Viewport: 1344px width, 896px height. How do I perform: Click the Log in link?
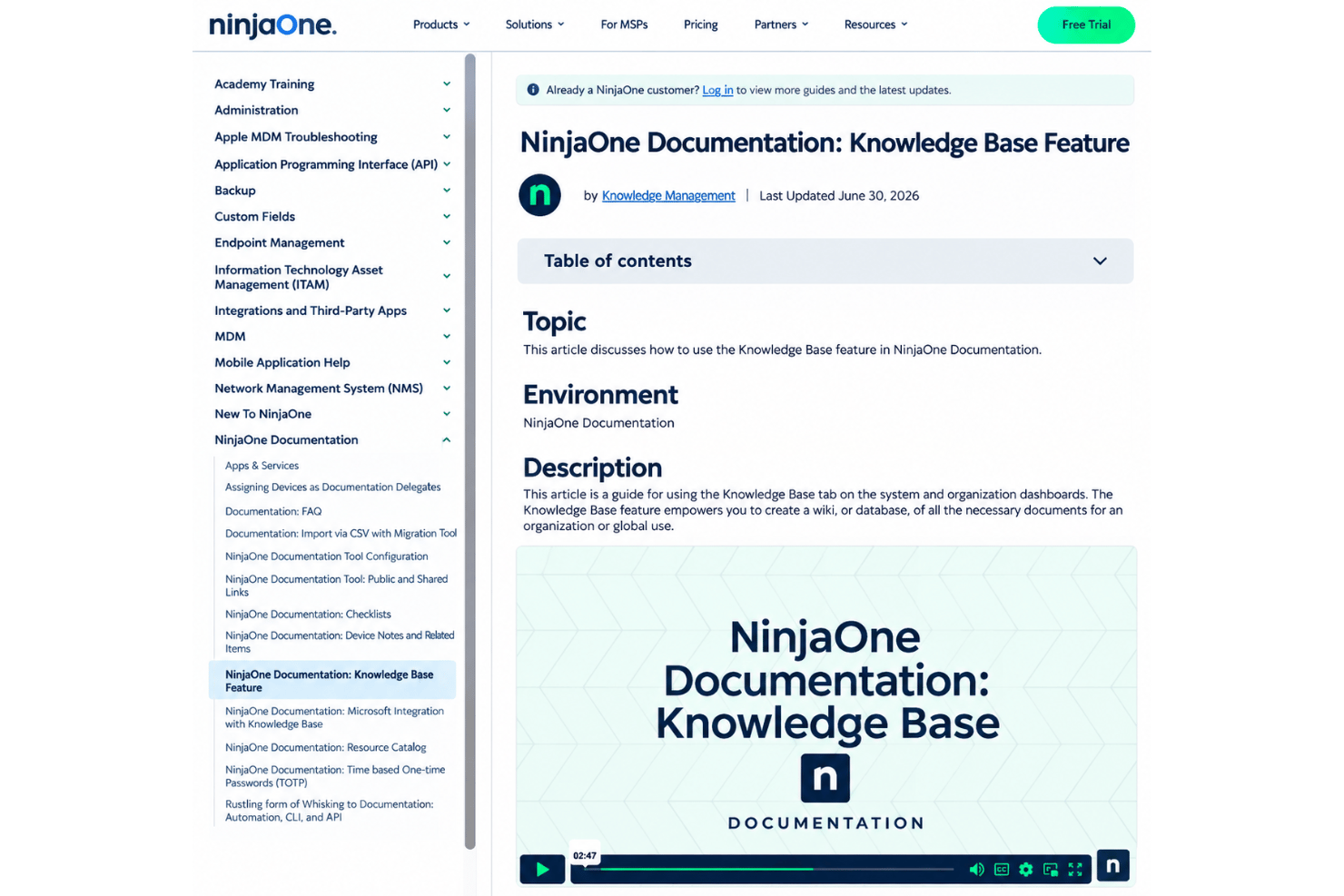[717, 90]
